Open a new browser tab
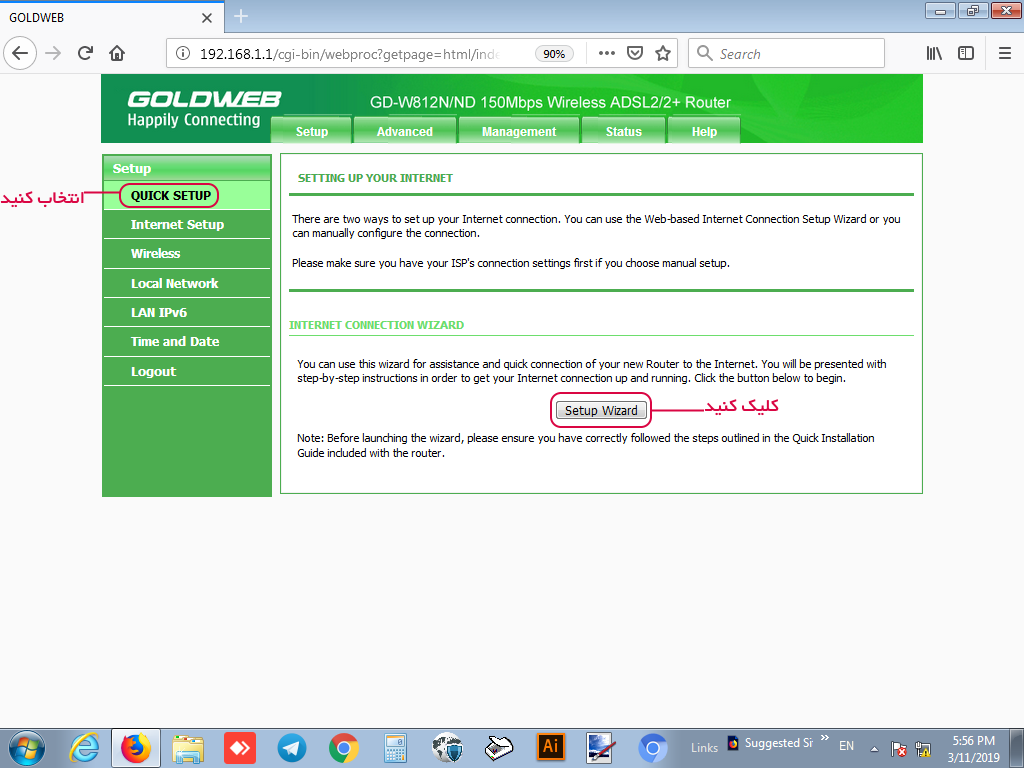1024x768 pixels. coord(241,17)
